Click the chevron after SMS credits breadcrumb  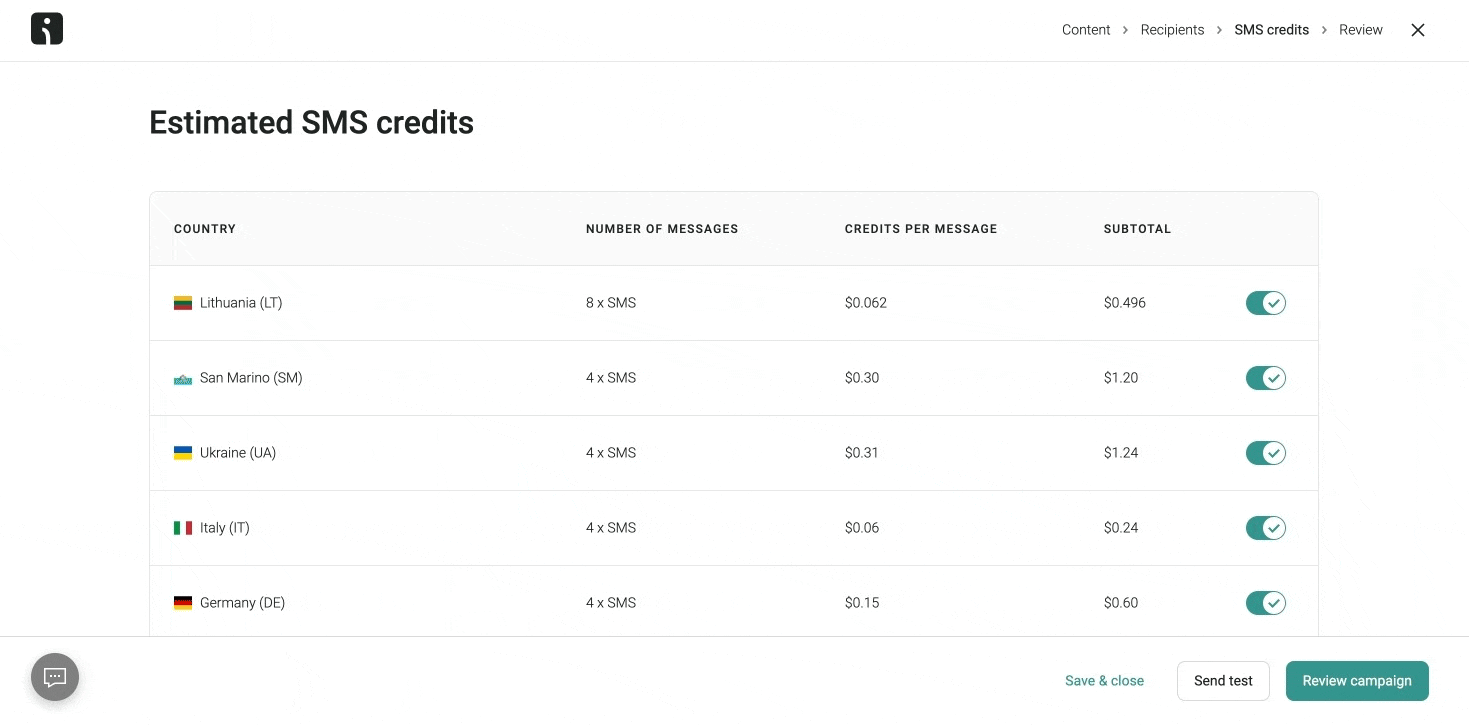coord(1323,29)
